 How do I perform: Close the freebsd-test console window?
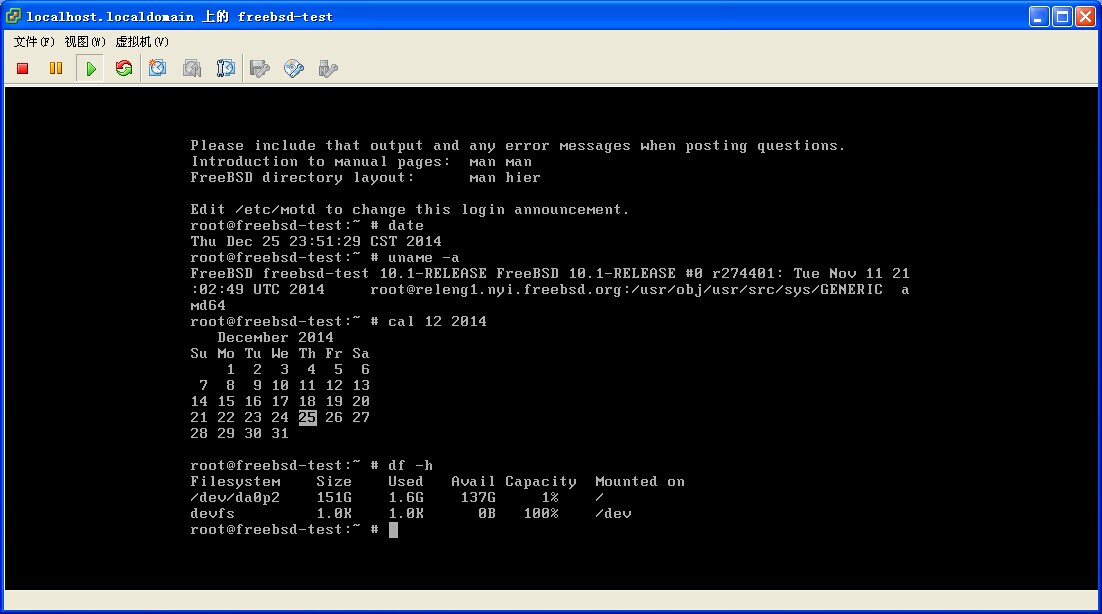pos(1086,16)
